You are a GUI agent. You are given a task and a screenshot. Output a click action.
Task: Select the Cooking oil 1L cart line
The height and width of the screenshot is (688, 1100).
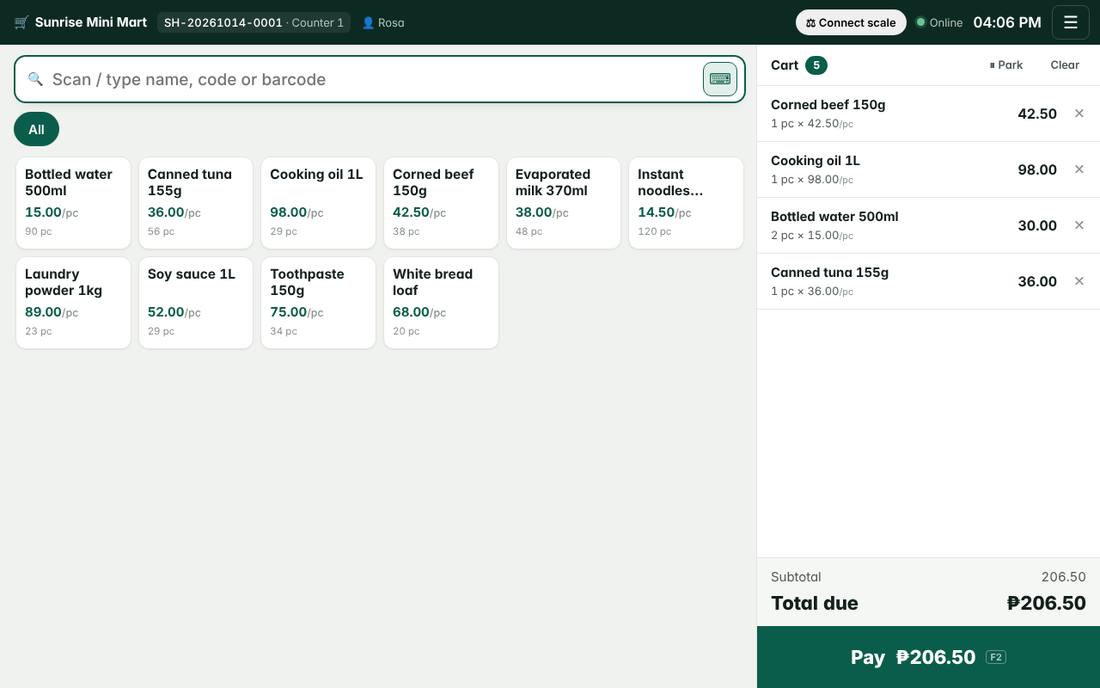point(928,170)
